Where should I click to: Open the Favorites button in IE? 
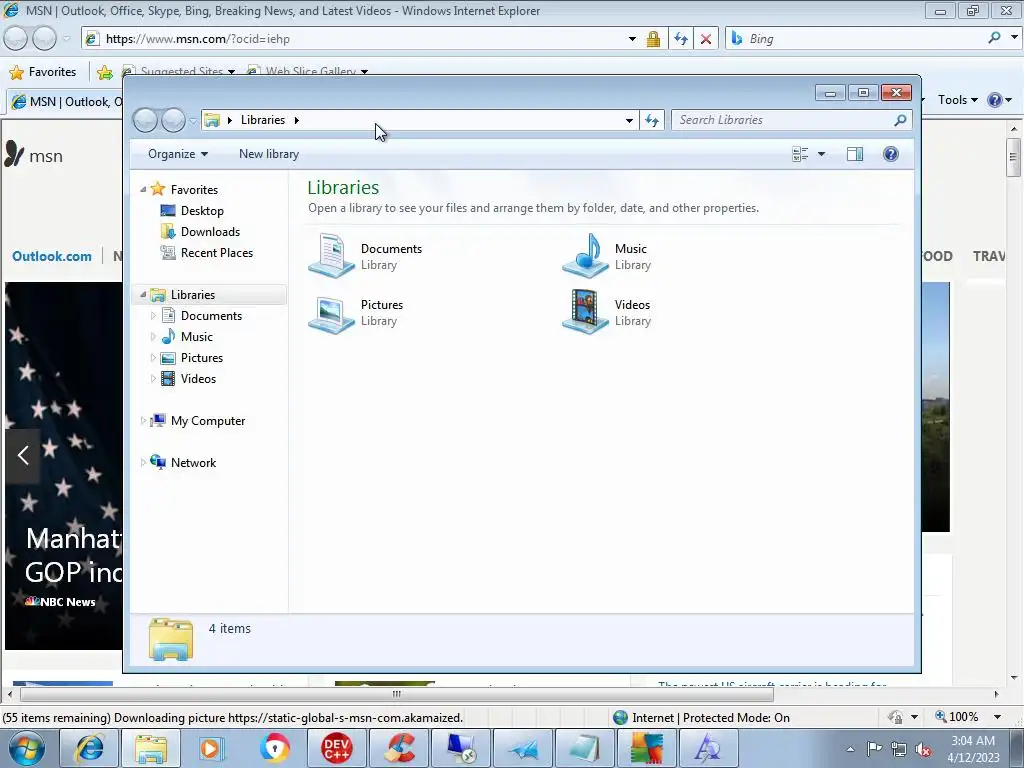point(42,72)
